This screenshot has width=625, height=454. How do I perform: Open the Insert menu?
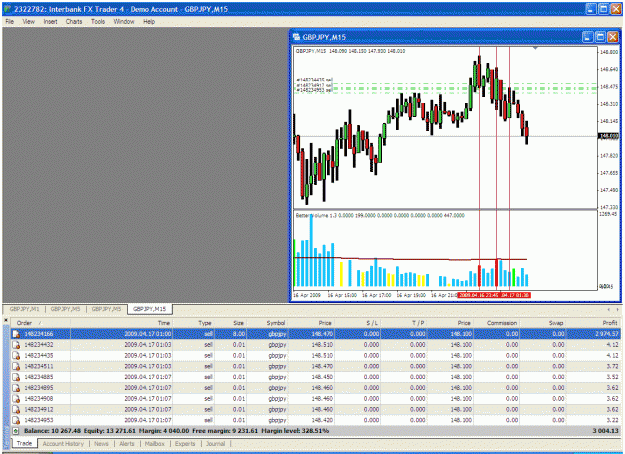coord(50,22)
